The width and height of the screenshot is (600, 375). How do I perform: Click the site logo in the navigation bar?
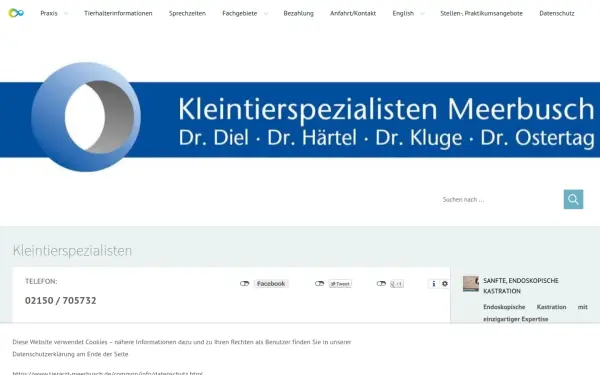click(16, 13)
